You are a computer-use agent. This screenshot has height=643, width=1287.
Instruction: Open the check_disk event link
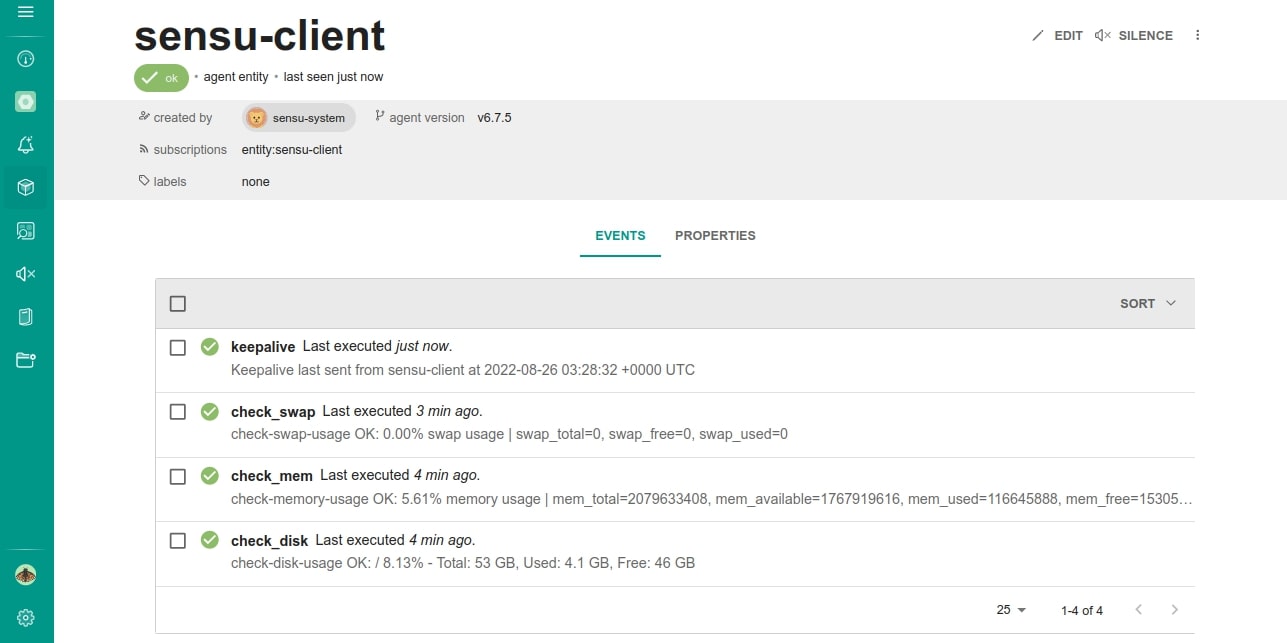[269, 541]
